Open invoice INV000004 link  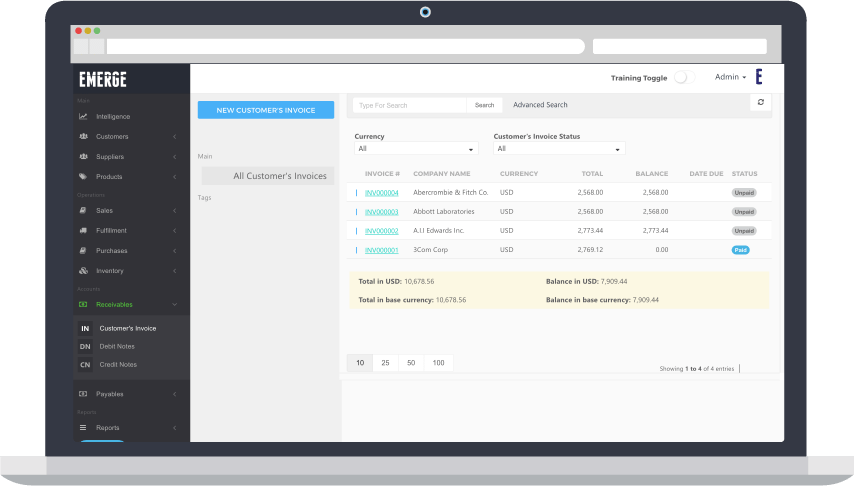[x=381, y=193]
